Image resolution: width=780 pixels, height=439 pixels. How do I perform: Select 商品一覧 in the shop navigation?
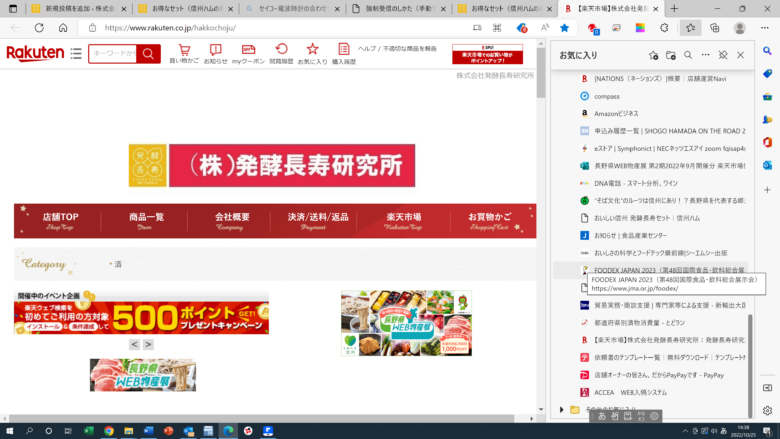[146, 221]
